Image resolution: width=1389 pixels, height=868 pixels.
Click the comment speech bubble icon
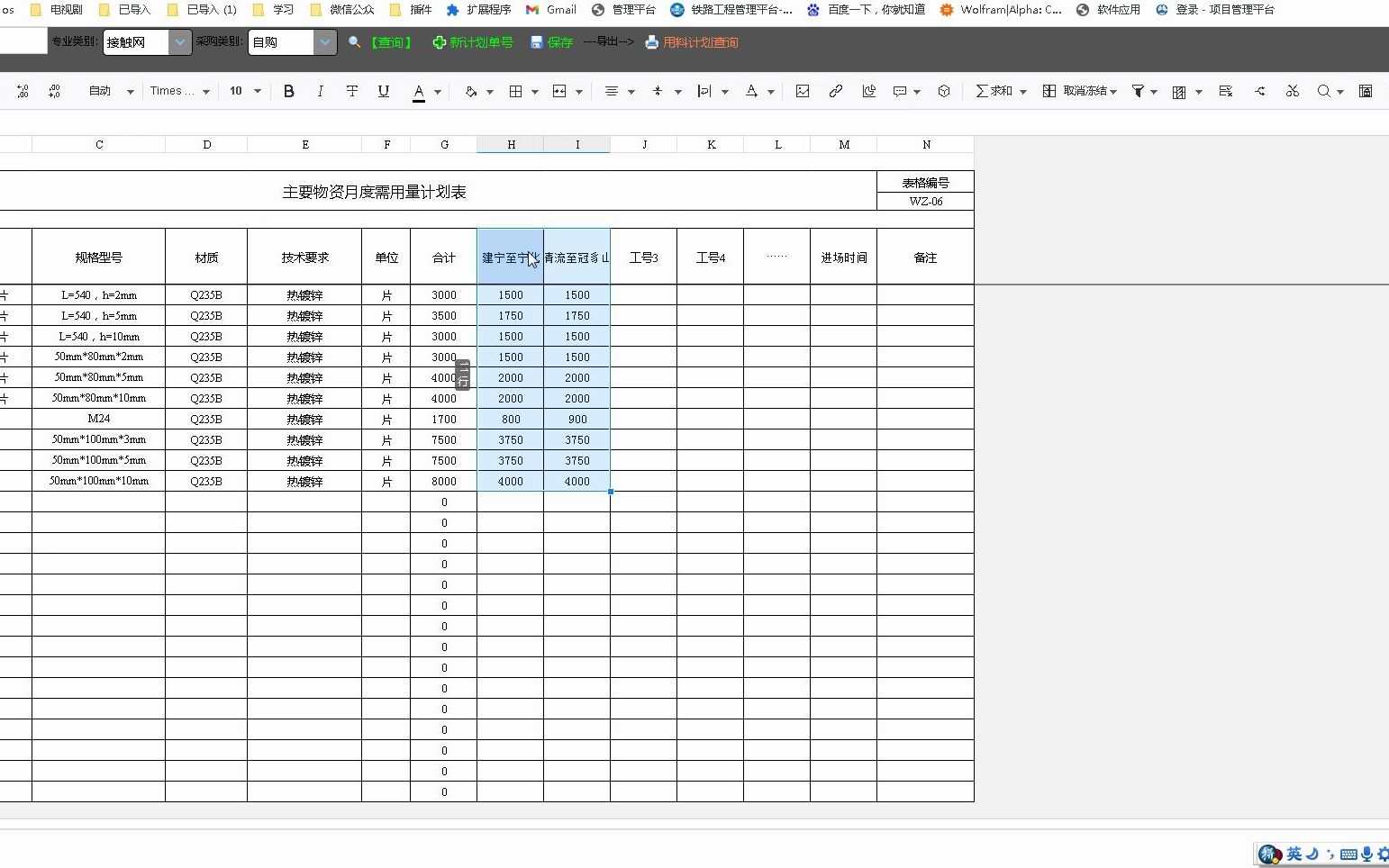point(900,91)
